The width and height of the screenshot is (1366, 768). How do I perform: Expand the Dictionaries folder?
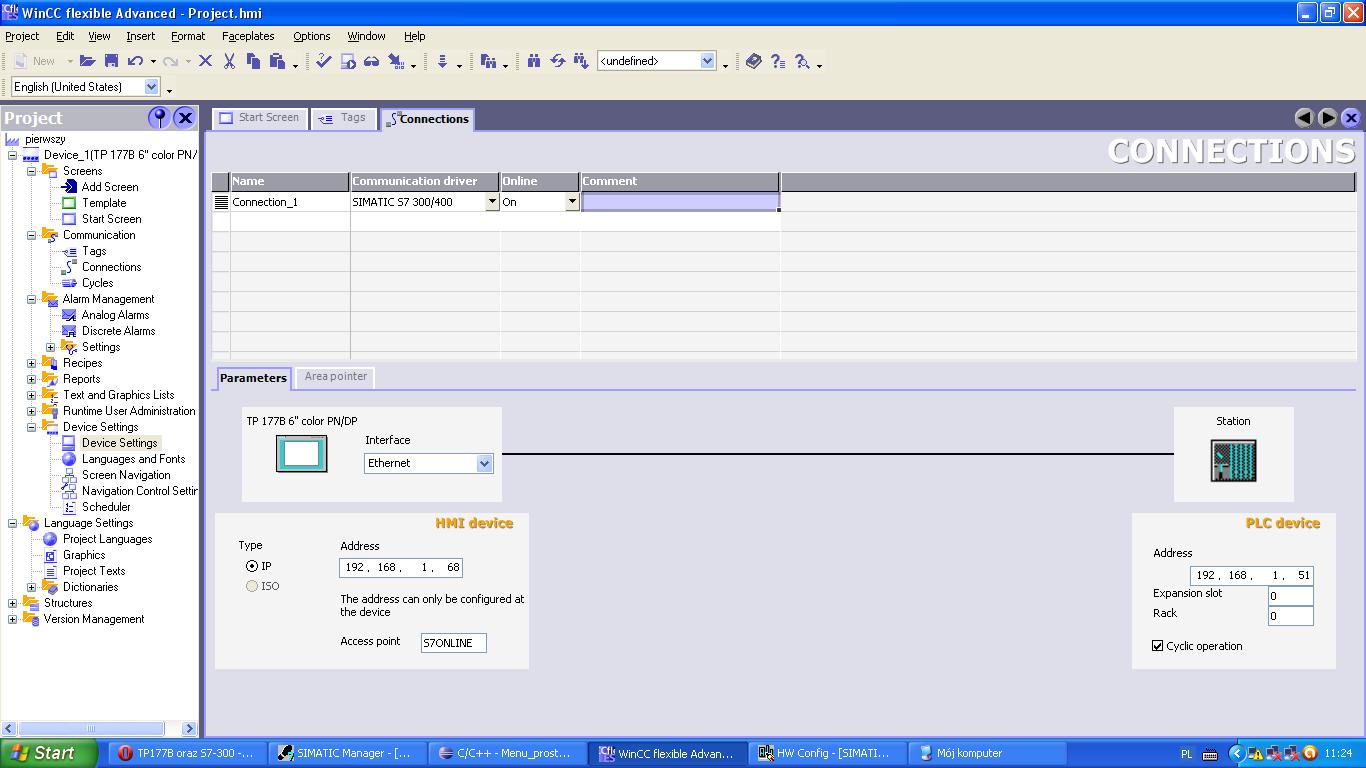(31, 587)
